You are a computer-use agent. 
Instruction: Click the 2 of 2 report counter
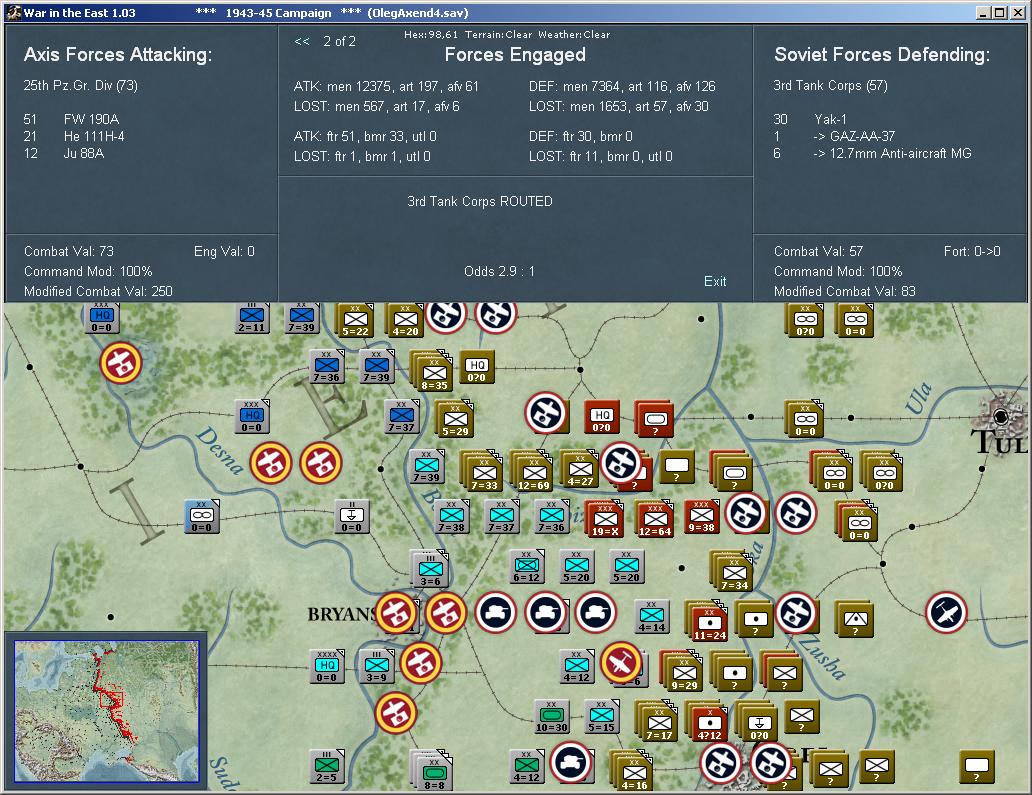[x=339, y=41]
